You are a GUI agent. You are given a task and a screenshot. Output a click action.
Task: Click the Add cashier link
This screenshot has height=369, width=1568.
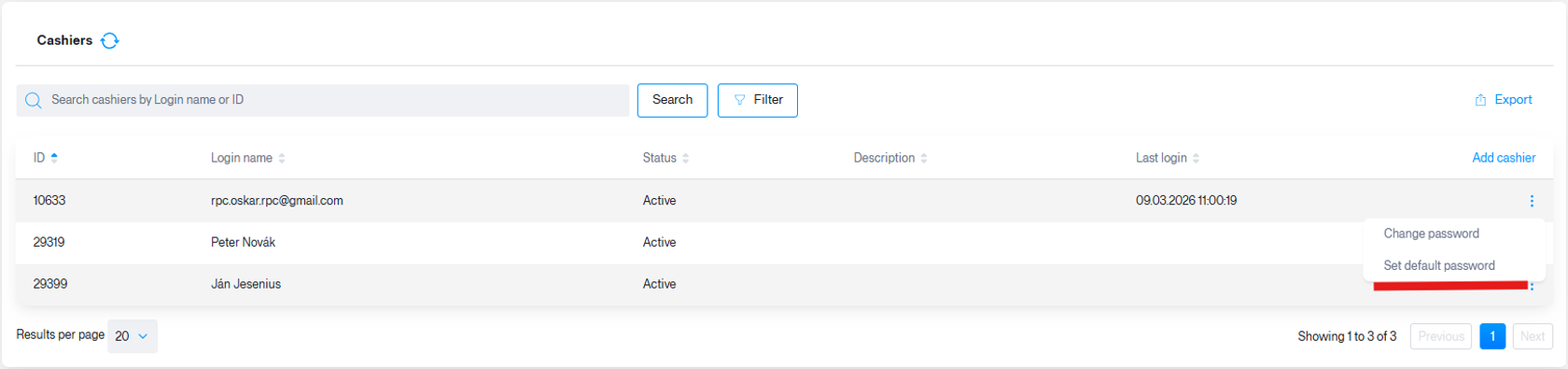pos(1504,158)
